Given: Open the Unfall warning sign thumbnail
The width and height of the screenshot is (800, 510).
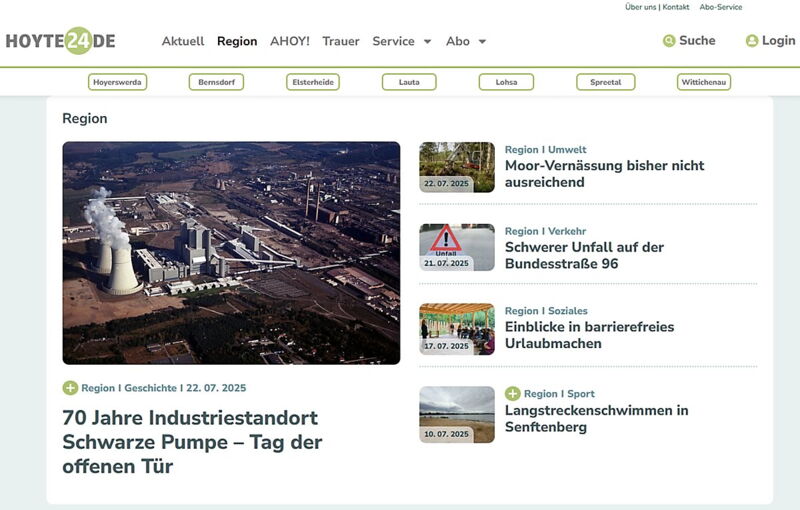Looking at the screenshot, I should (x=457, y=247).
